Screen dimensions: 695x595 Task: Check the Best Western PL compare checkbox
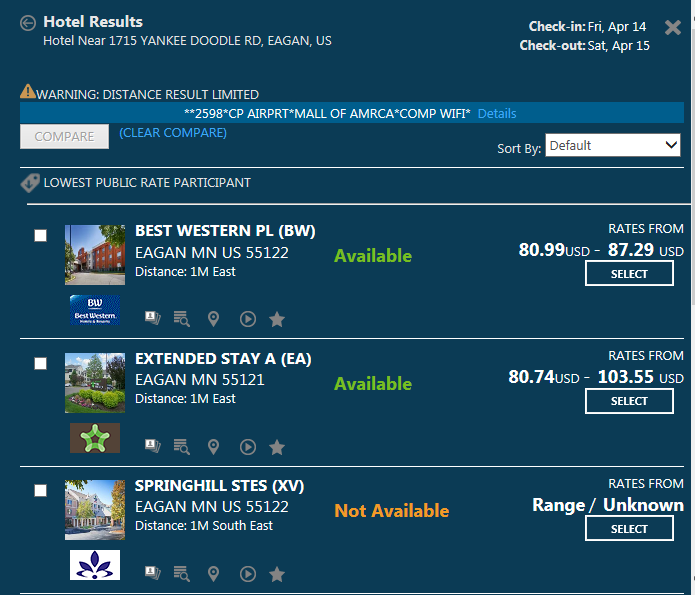tap(40, 235)
